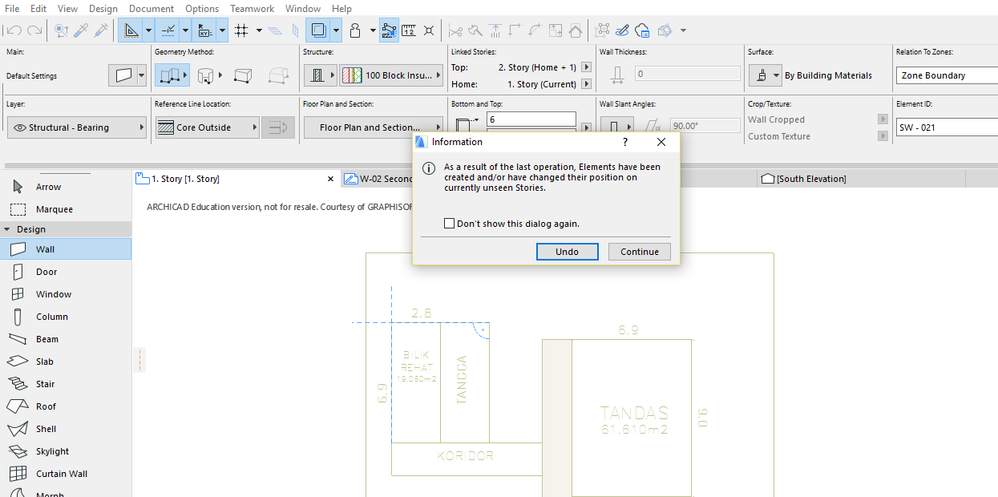Pick up parameters with the eyedropper tool

click(x=81, y=30)
